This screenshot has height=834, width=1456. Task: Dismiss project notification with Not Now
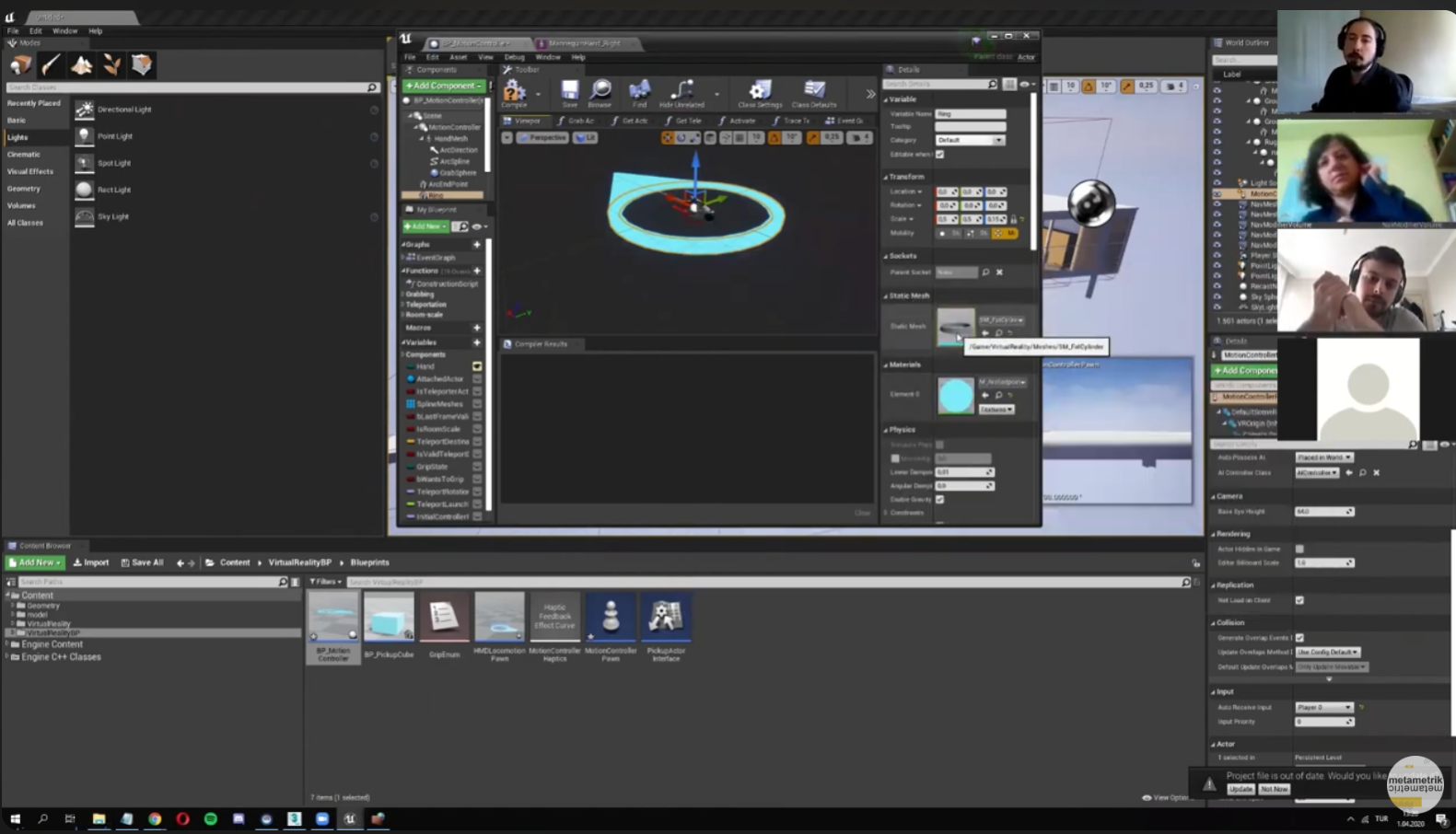pyautogui.click(x=1274, y=789)
